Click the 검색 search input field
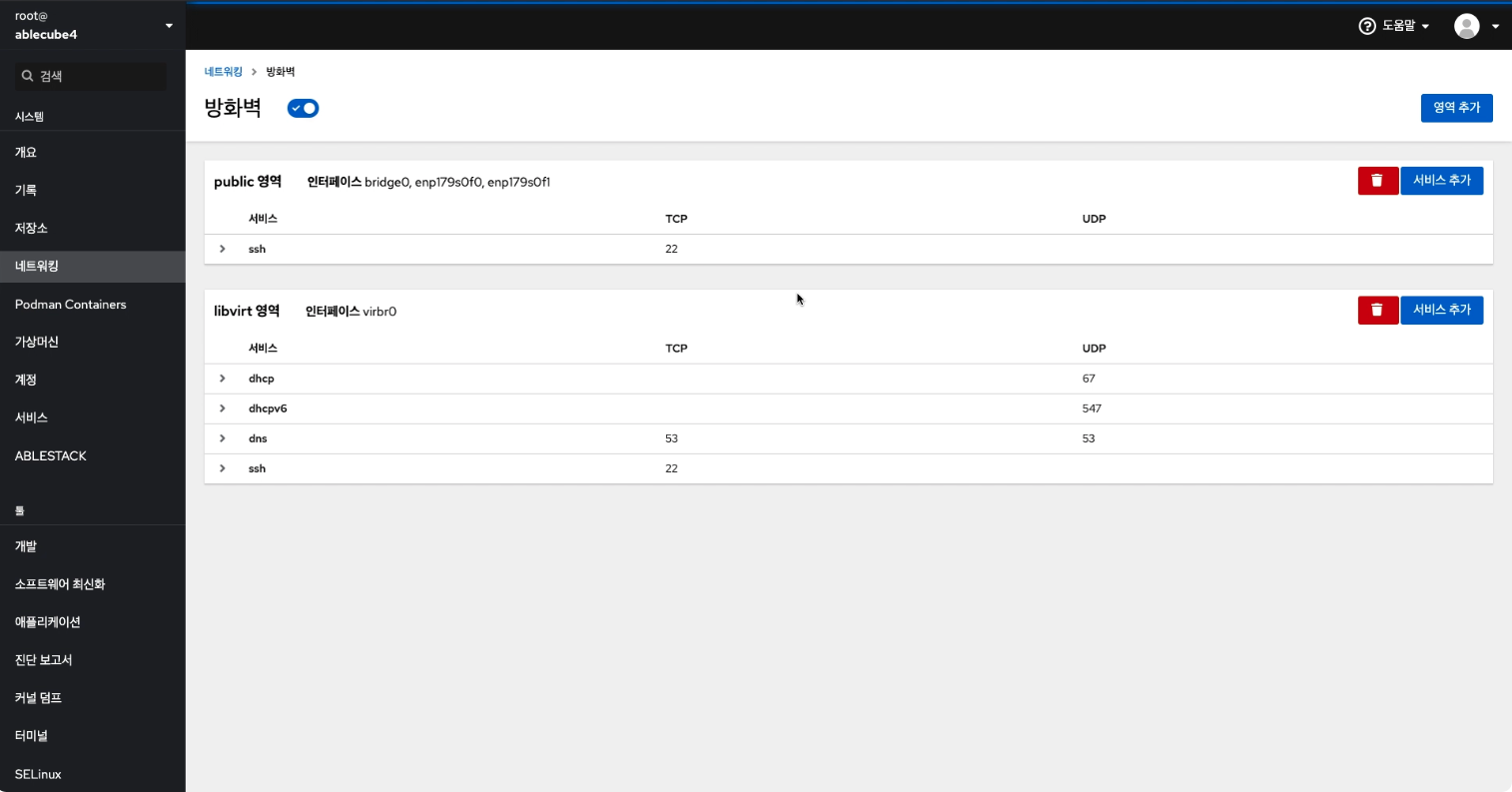The width and height of the screenshot is (1512, 792). click(93, 76)
